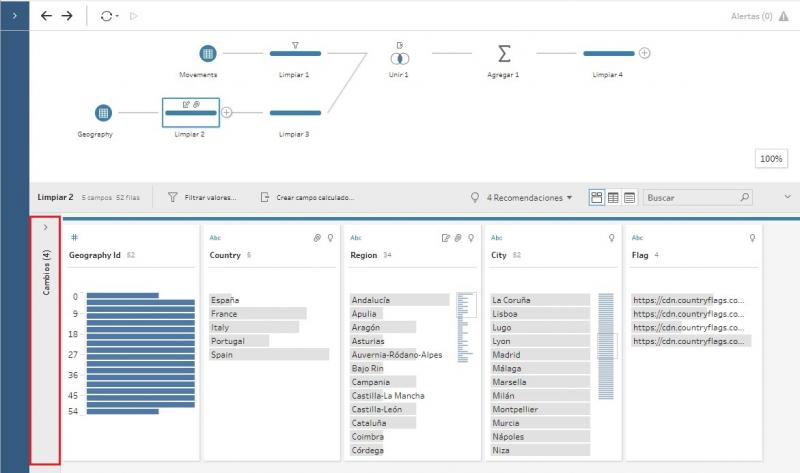Click the Buscar search field

coord(692,198)
